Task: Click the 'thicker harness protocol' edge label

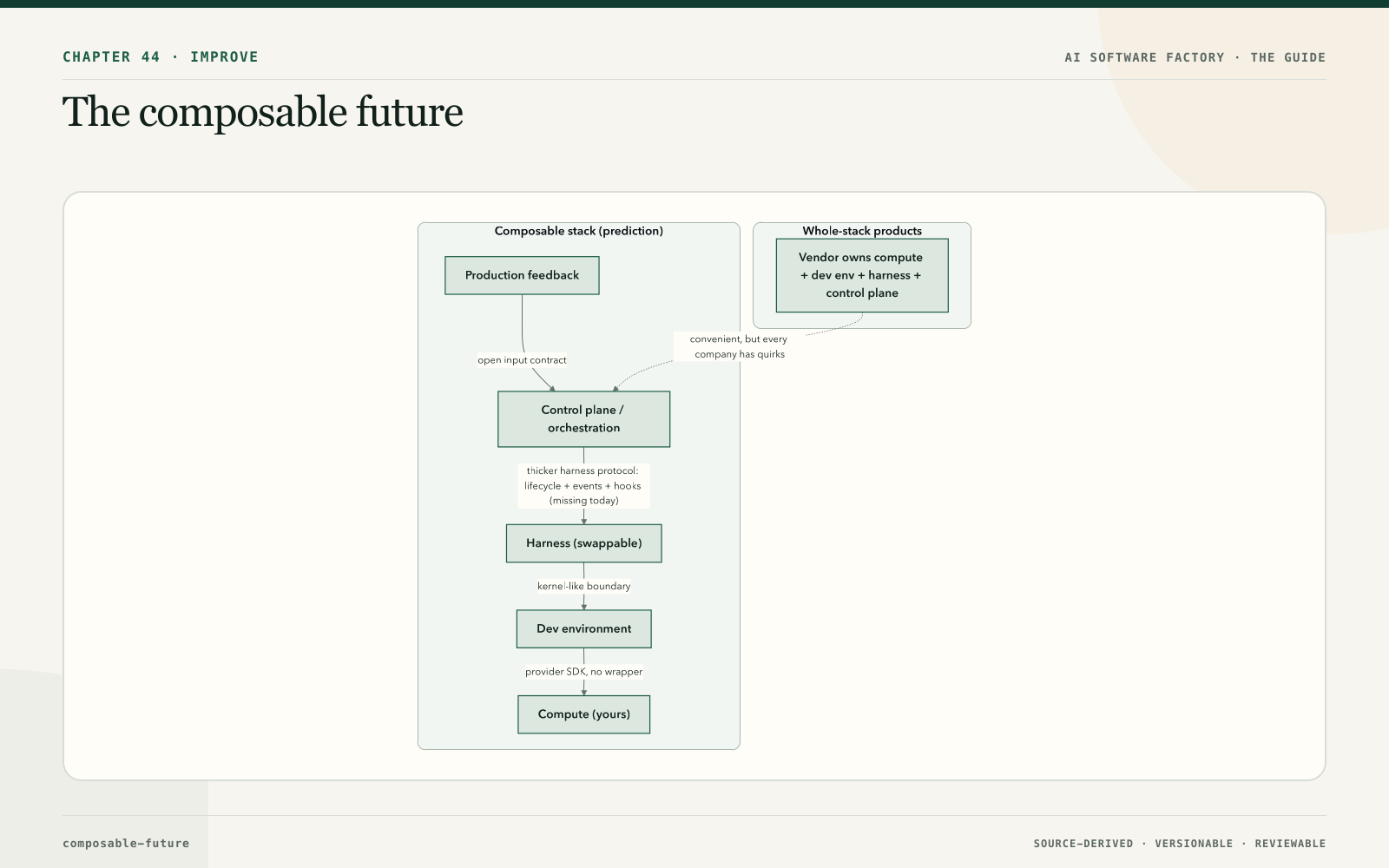Action: (x=583, y=486)
